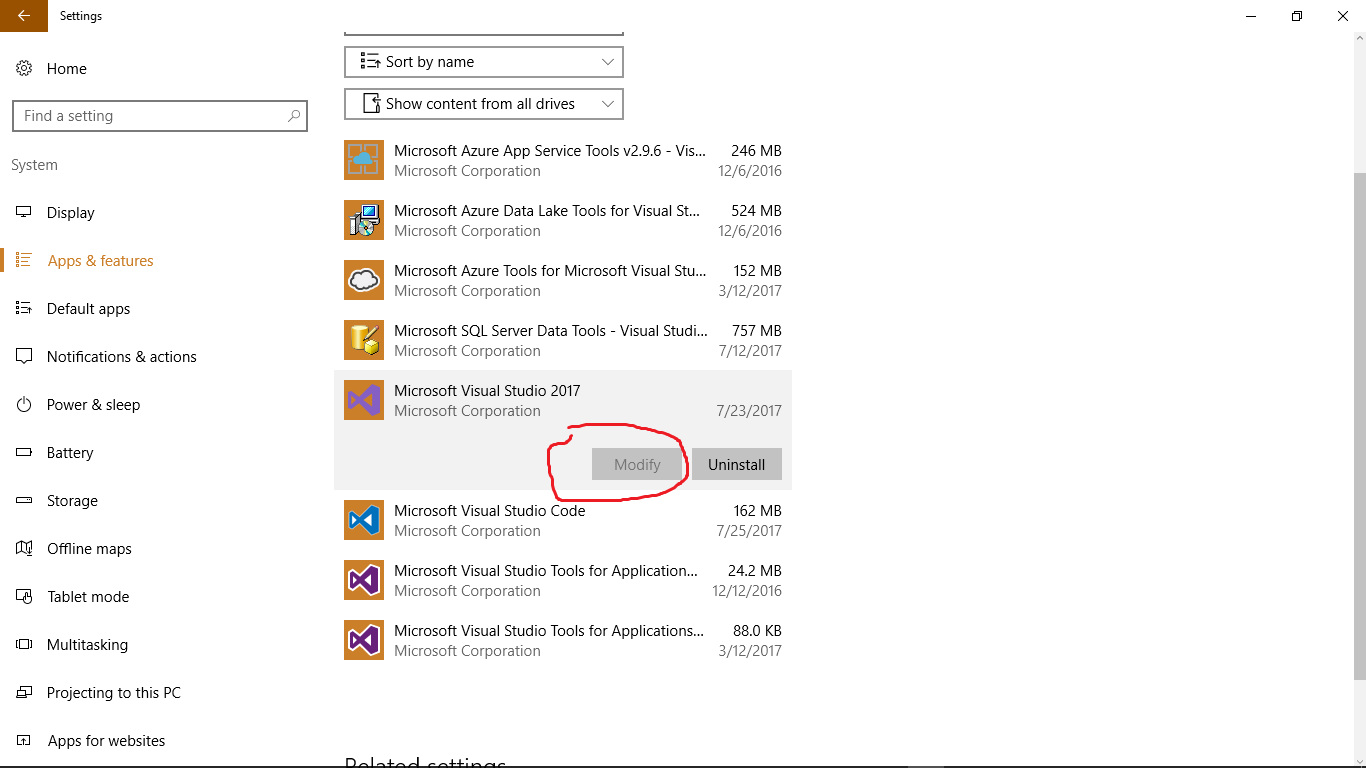Click the Display monitor icon
The image size is (1366, 768).
click(24, 212)
